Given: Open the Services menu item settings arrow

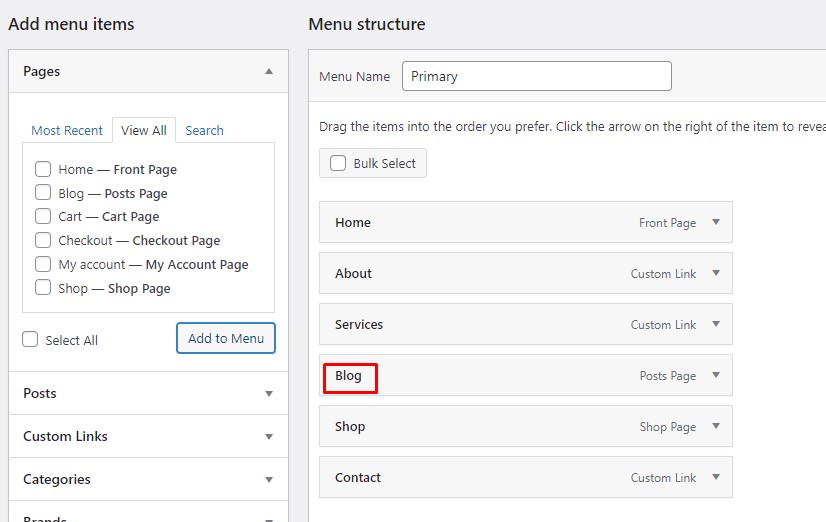Looking at the screenshot, I should coord(716,324).
